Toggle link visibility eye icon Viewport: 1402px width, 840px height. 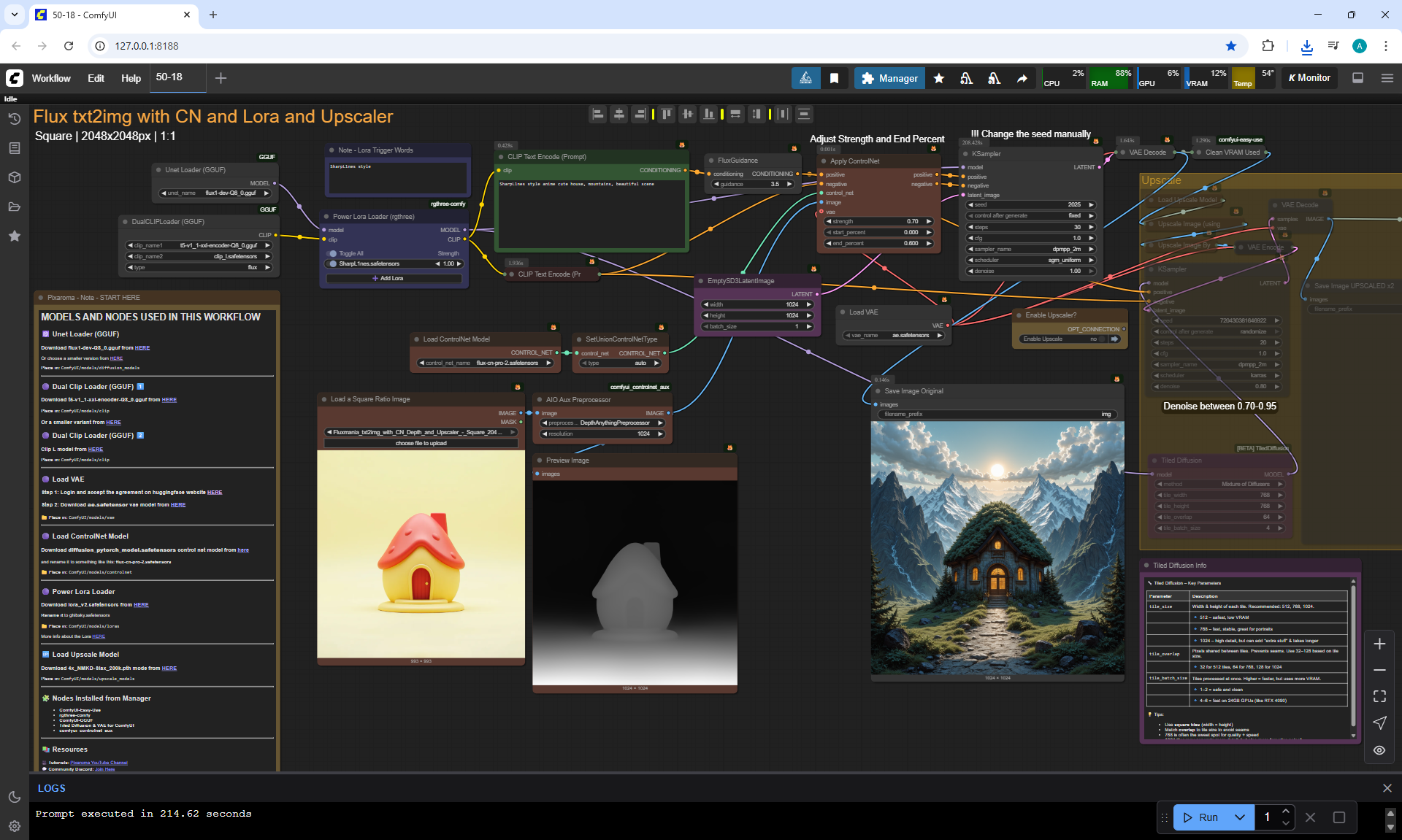1379,750
